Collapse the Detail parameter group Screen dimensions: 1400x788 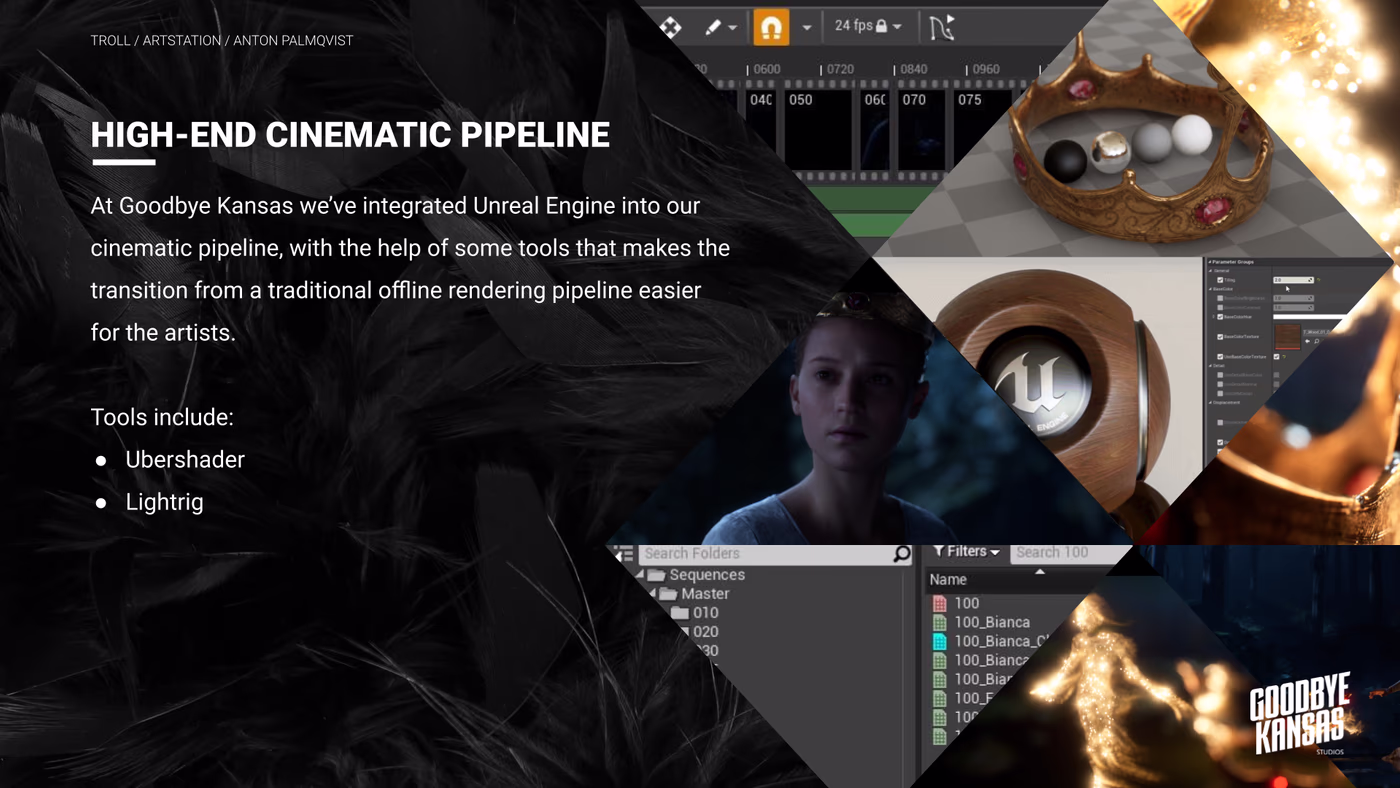click(x=1211, y=365)
